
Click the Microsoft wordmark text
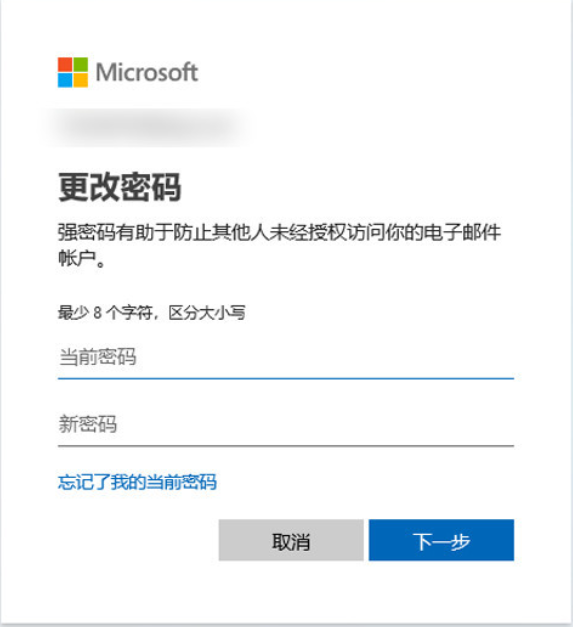click(x=147, y=72)
